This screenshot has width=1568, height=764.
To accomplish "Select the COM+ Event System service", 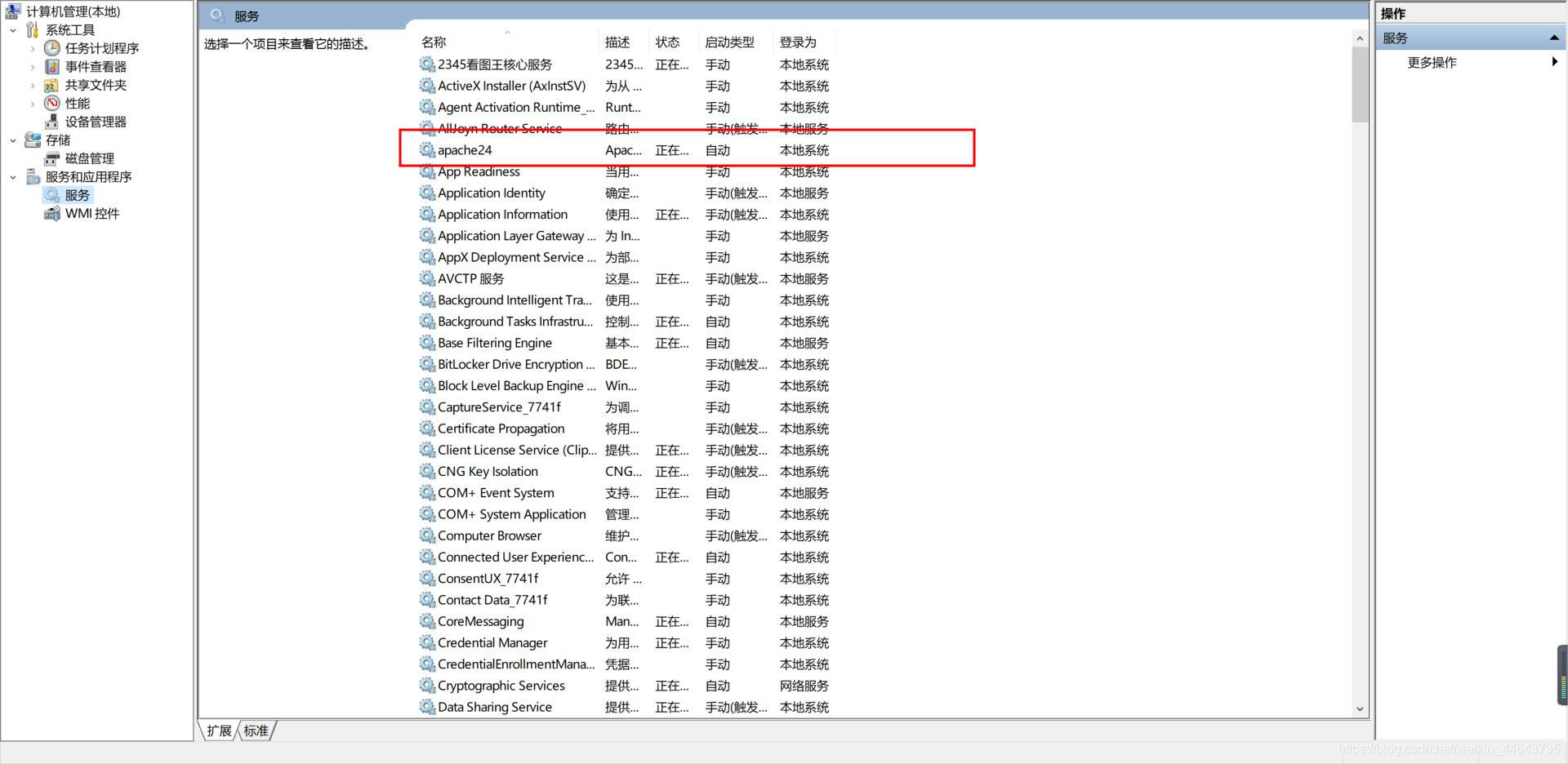I will 626,493.
